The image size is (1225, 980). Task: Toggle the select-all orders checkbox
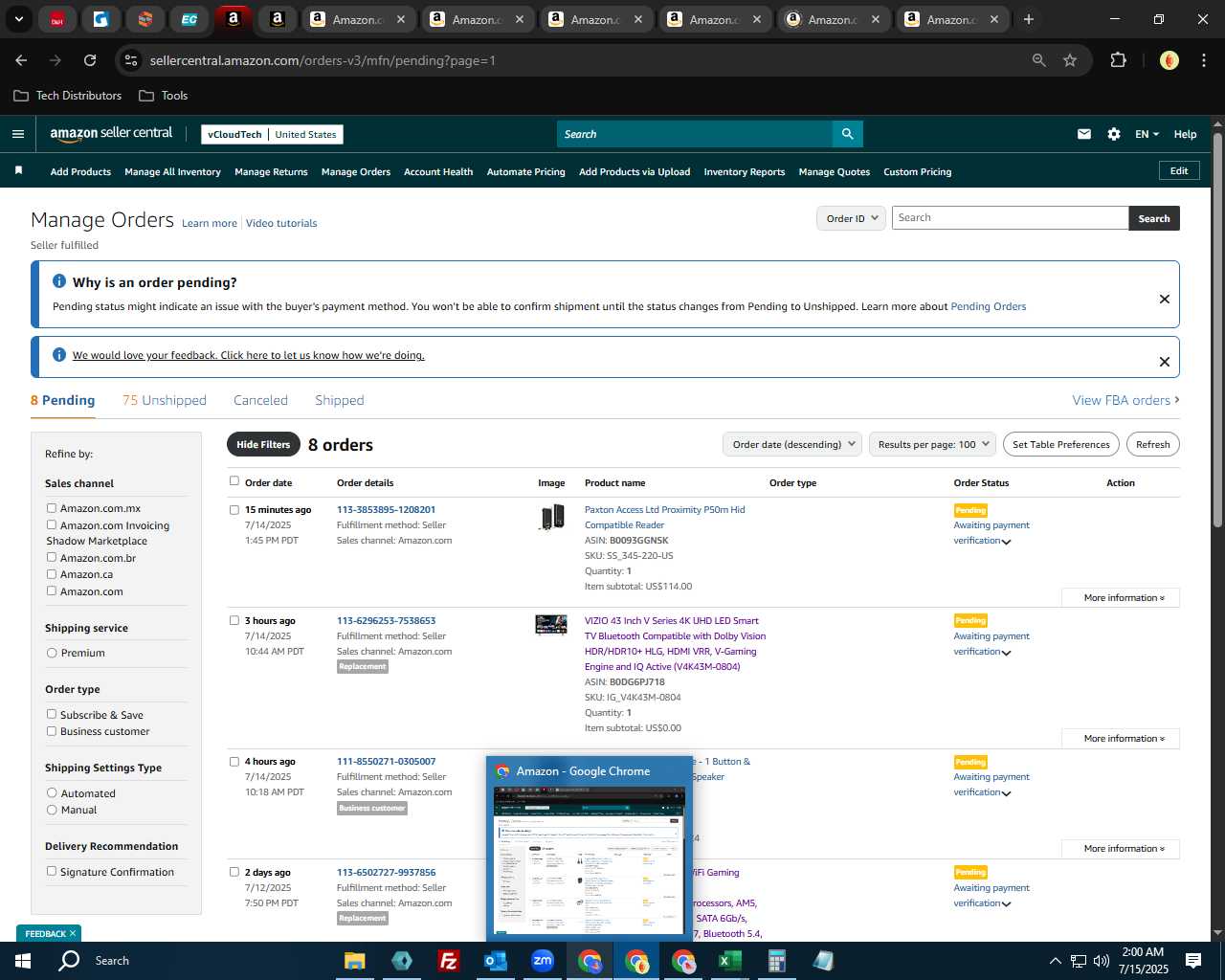(x=234, y=481)
